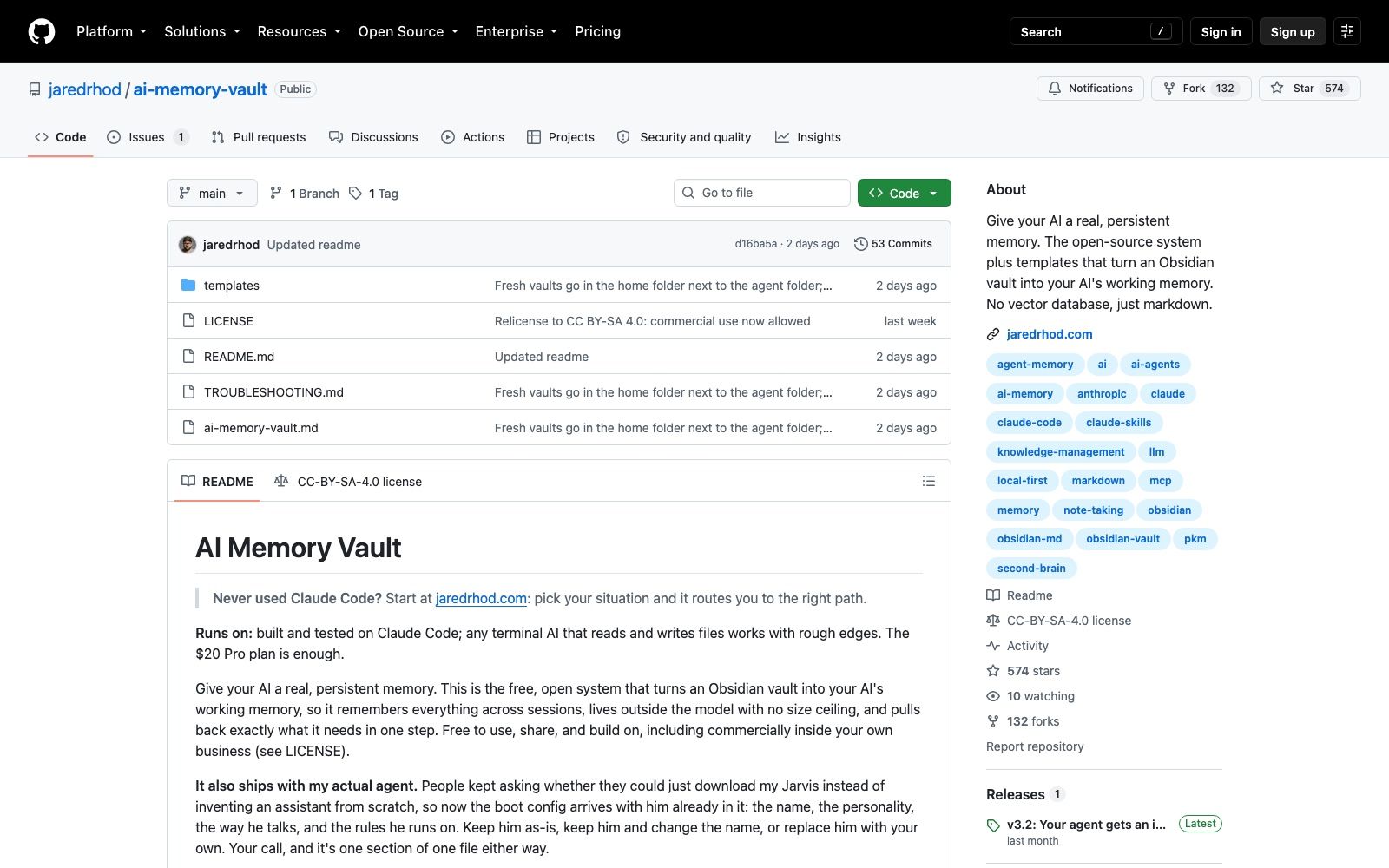Open the d16ba5a commit hash link

tap(755, 244)
